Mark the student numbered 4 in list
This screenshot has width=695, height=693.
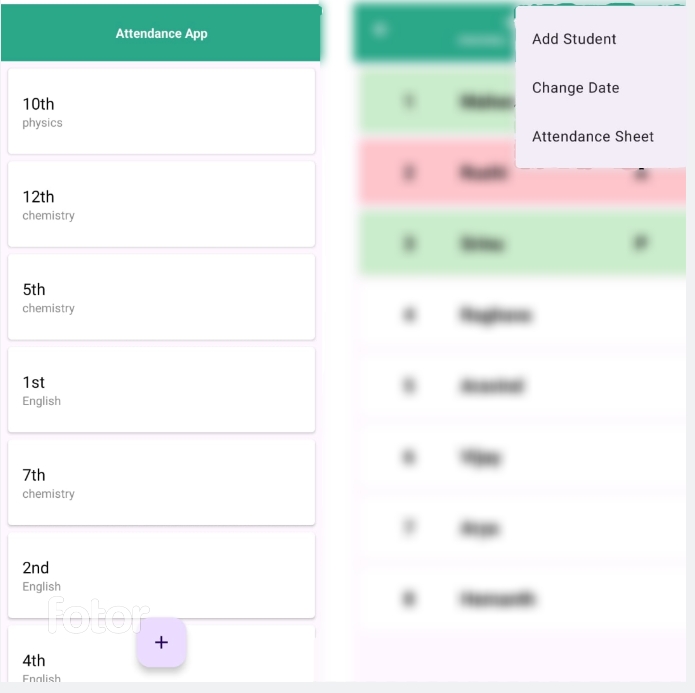point(522,315)
